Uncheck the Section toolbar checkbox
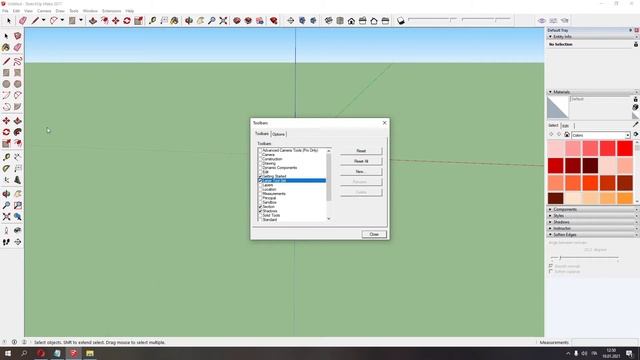640x360 pixels. 260,207
